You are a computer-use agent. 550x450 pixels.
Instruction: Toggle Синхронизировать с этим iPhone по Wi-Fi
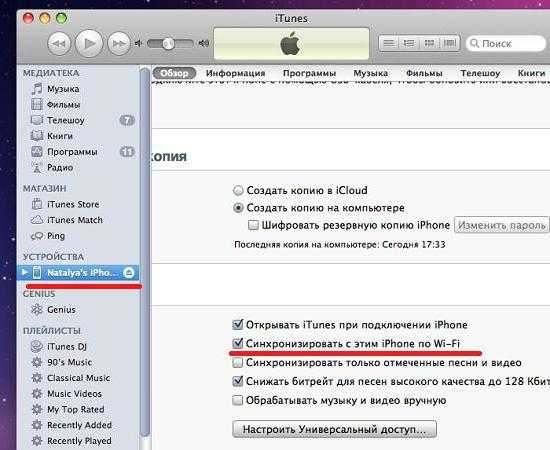click(x=238, y=343)
